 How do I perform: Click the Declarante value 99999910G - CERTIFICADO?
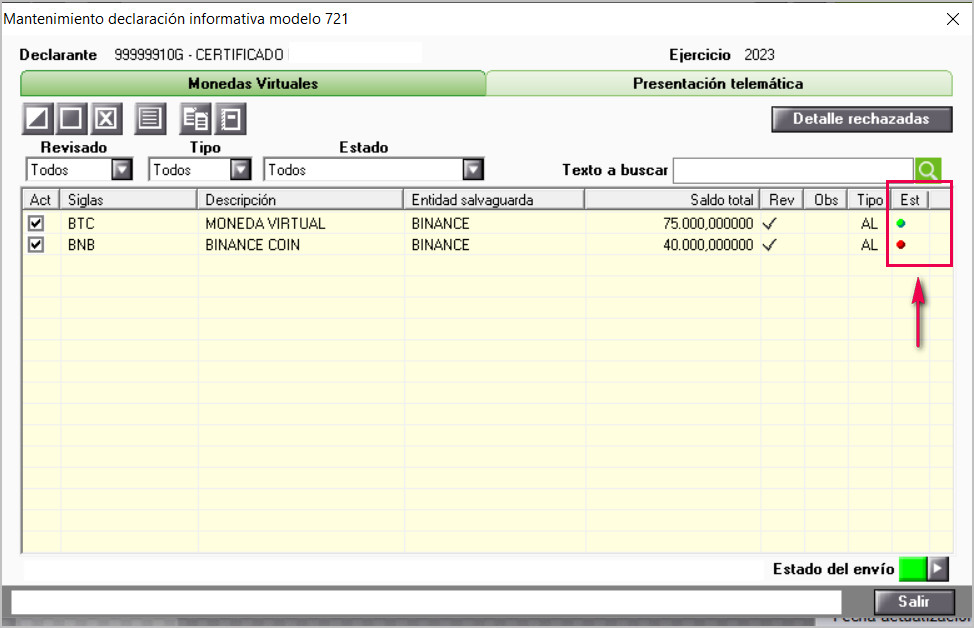[199, 55]
